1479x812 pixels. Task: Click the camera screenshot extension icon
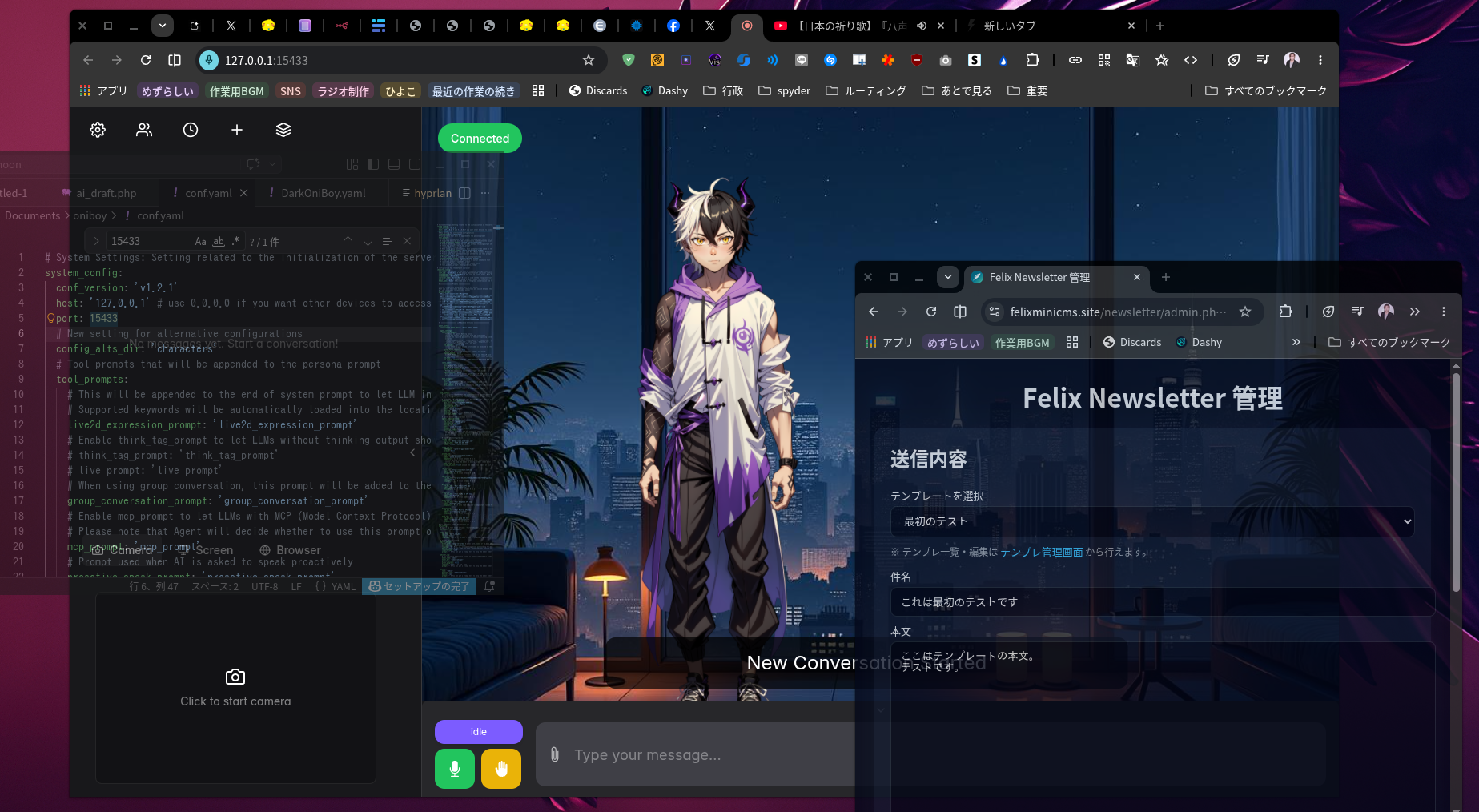946,60
